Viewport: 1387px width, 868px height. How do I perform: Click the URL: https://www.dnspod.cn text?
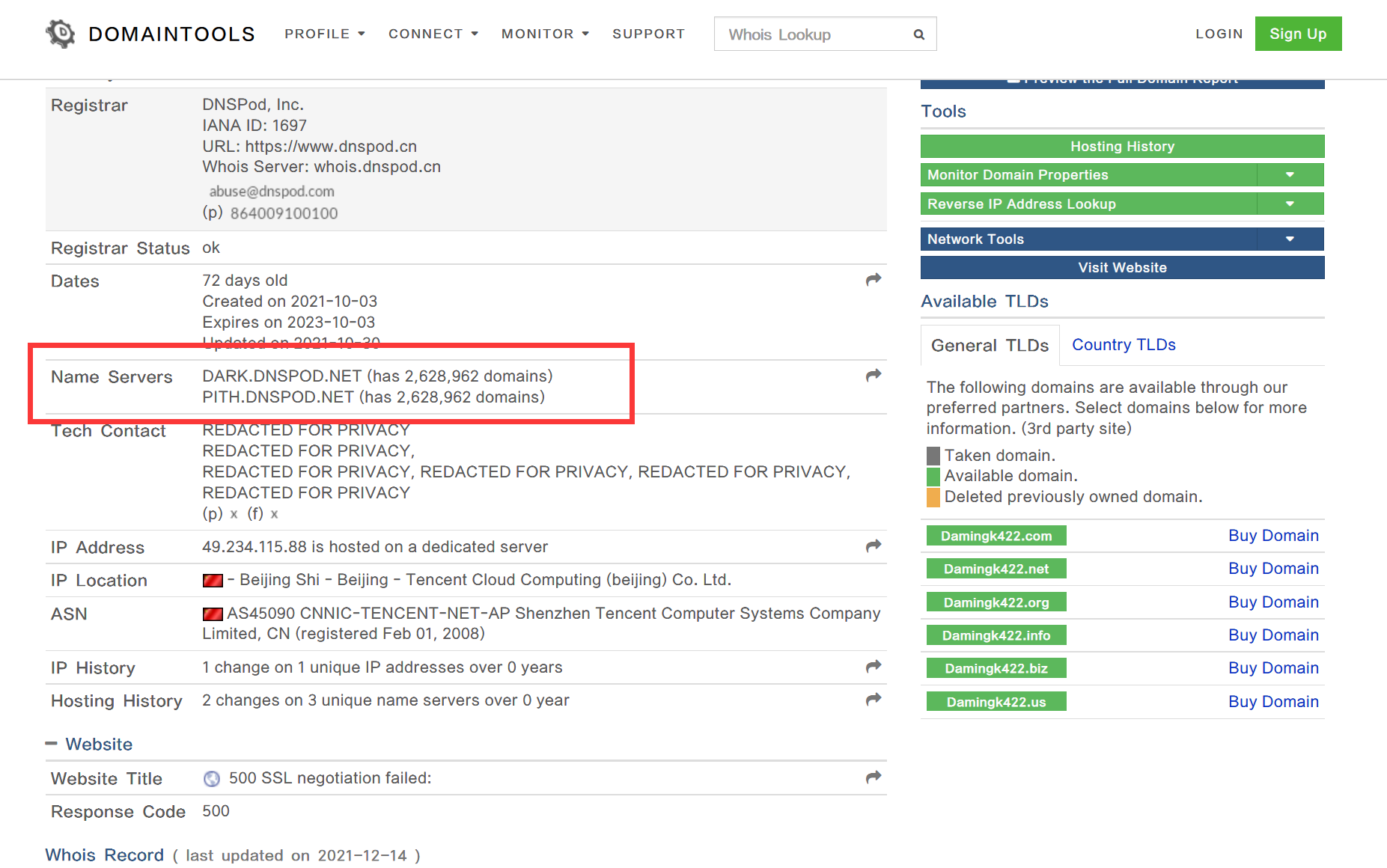coord(309,146)
